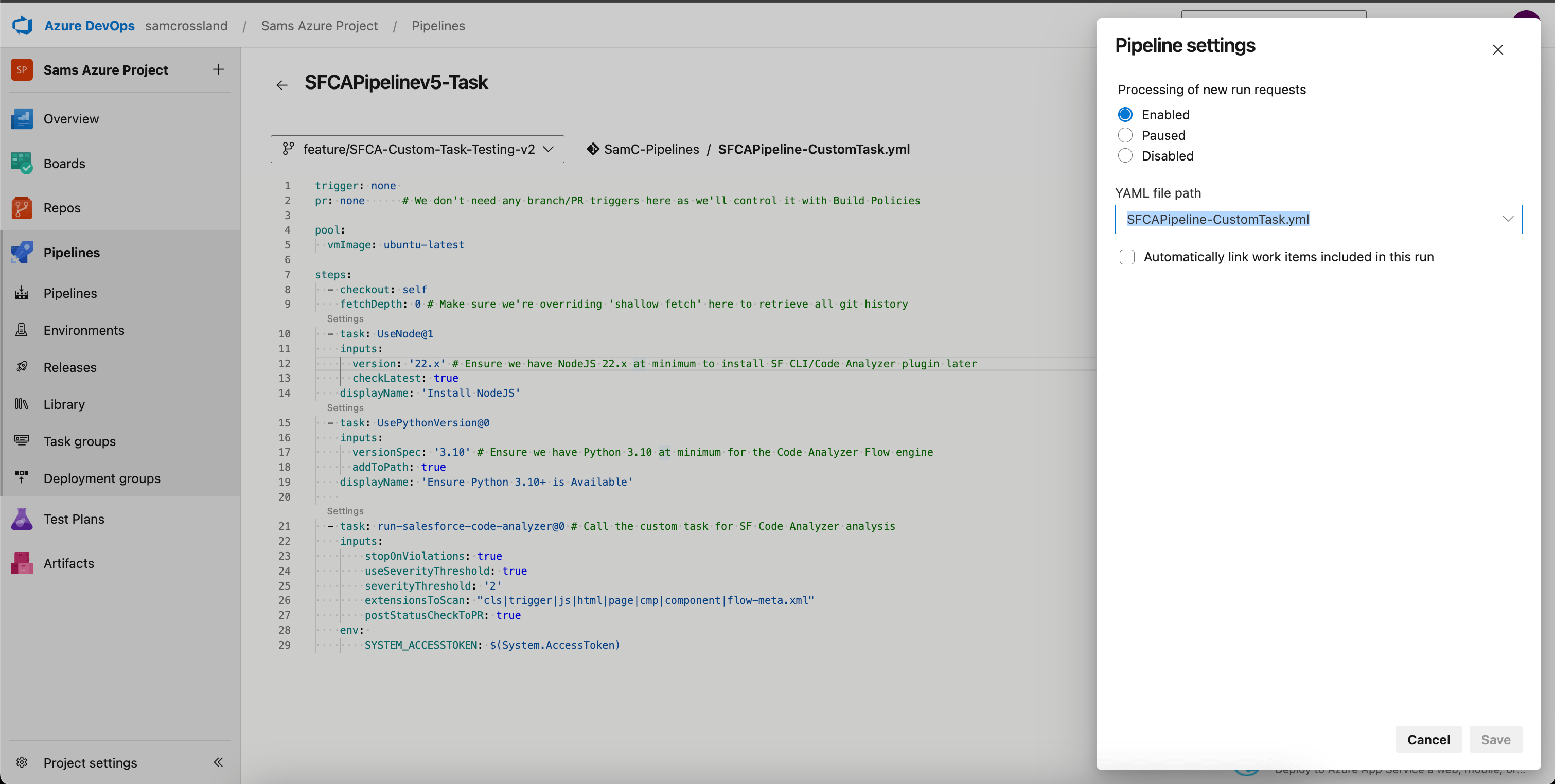Open the Test Plans flask icon
Viewport: 1555px width, 784px height.
click(22, 519)
